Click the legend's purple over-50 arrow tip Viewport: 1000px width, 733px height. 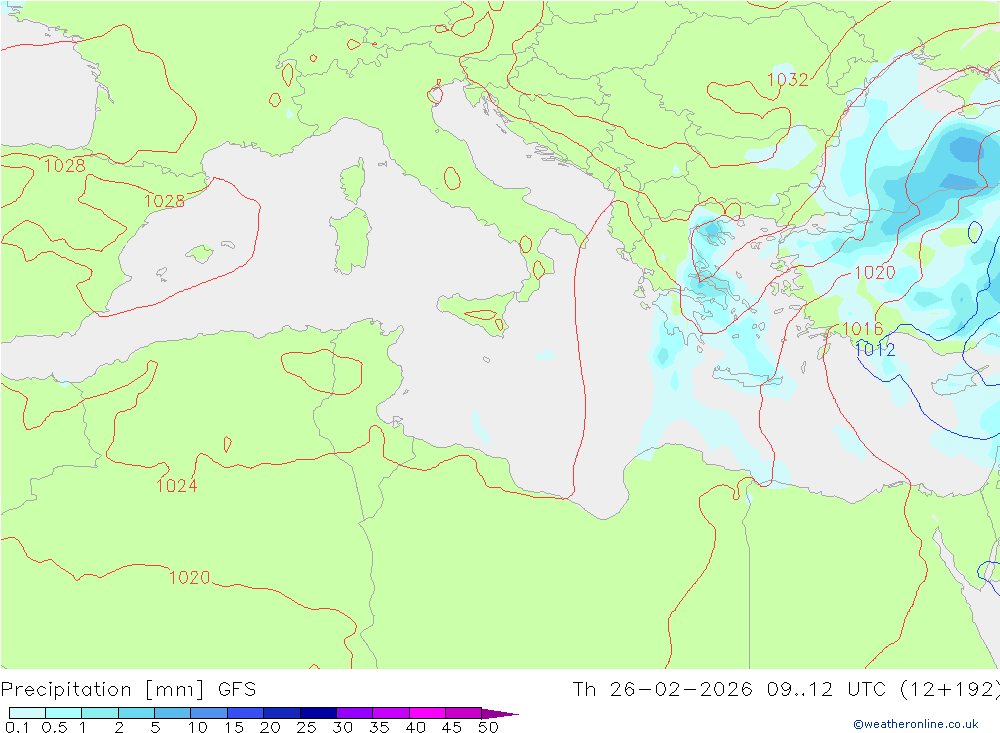pos(500,713)
